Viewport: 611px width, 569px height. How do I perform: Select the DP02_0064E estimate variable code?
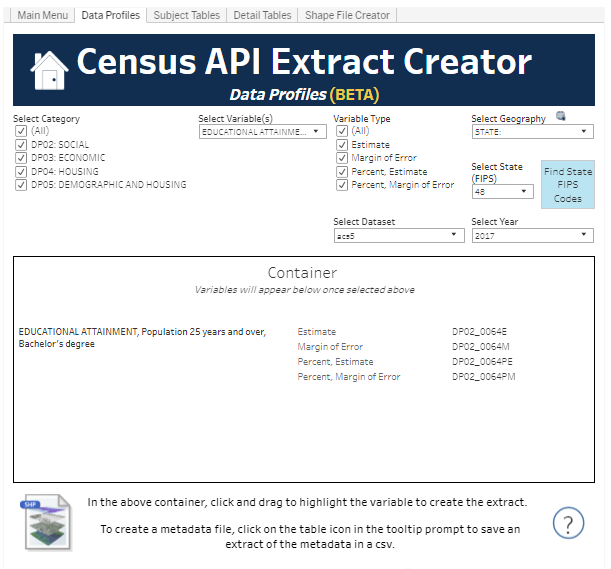pos(479,332)
